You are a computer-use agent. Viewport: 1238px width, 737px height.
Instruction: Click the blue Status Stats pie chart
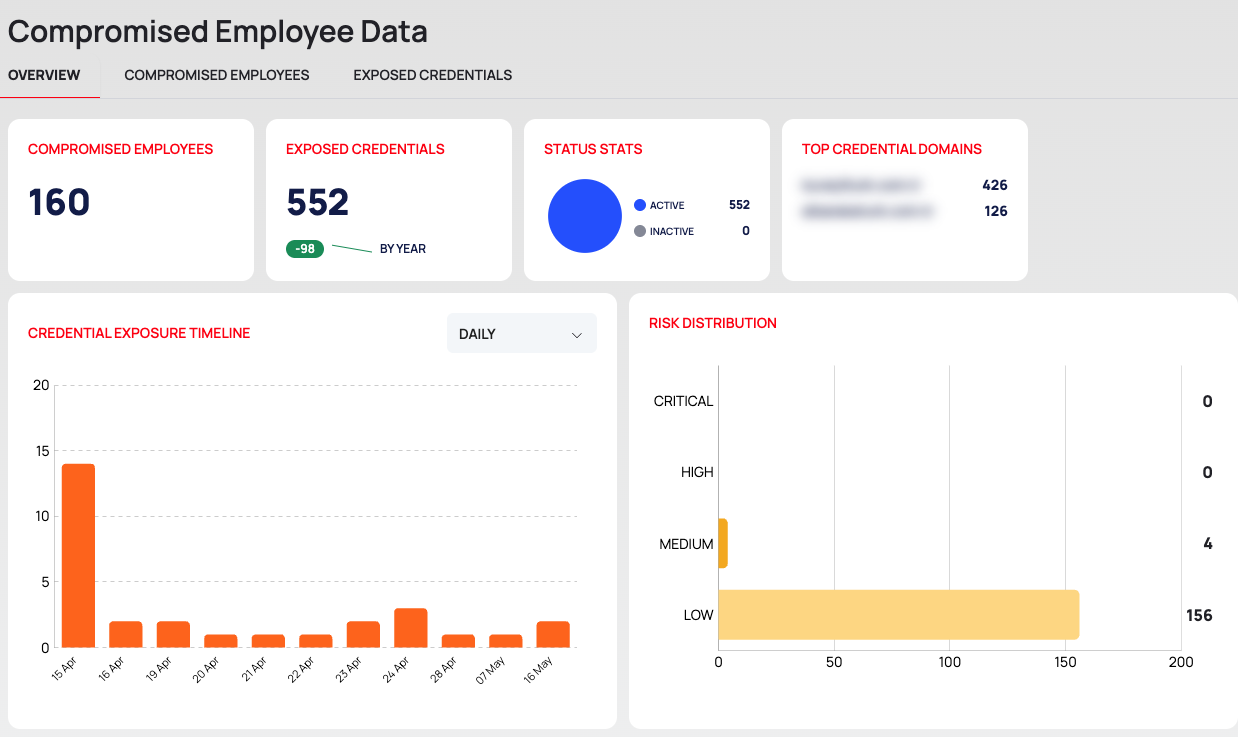click(x=585, y=216)
